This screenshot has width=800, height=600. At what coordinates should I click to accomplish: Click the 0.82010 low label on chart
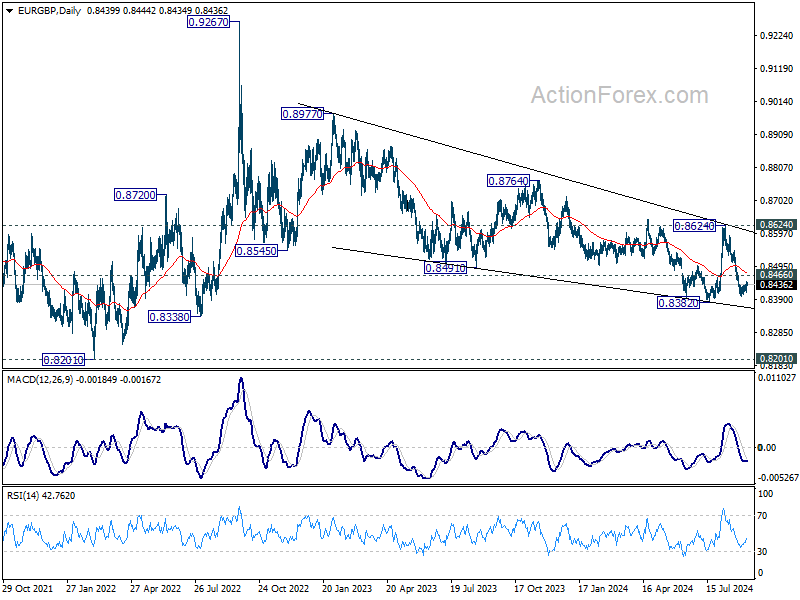pyautogui.click(x=63, y=360)
